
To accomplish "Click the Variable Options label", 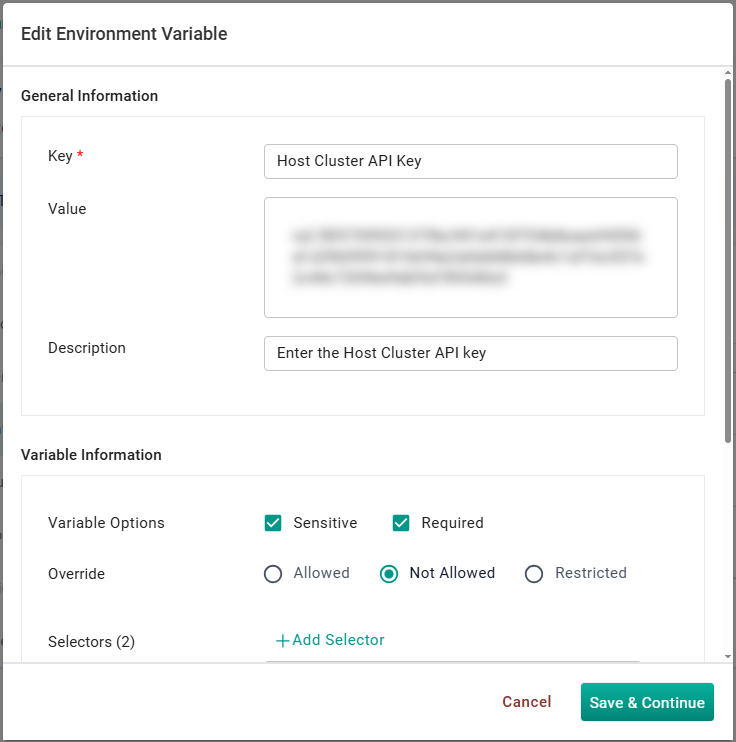I will (x=106, y=523).
